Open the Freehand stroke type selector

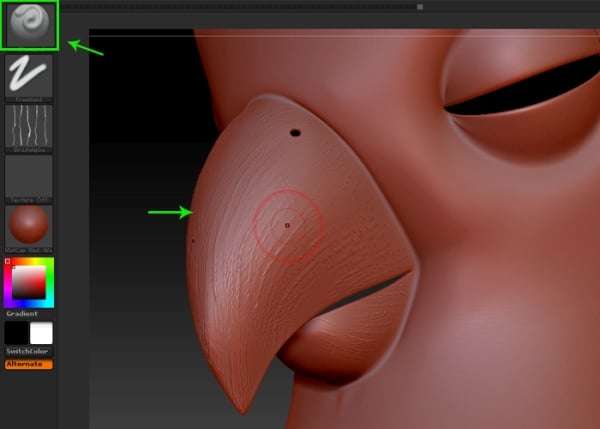tap(29, 78)
